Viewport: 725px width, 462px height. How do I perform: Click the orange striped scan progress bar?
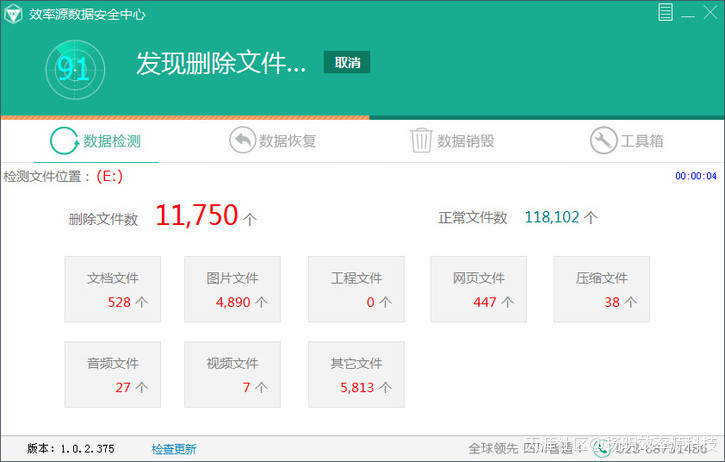pos(185,117)
